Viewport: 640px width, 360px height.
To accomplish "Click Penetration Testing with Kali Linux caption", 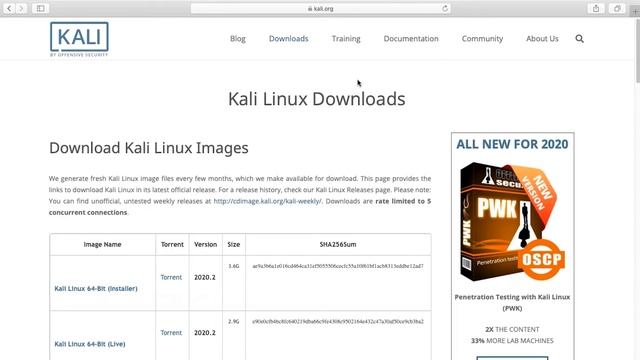I will pos(512,302).
